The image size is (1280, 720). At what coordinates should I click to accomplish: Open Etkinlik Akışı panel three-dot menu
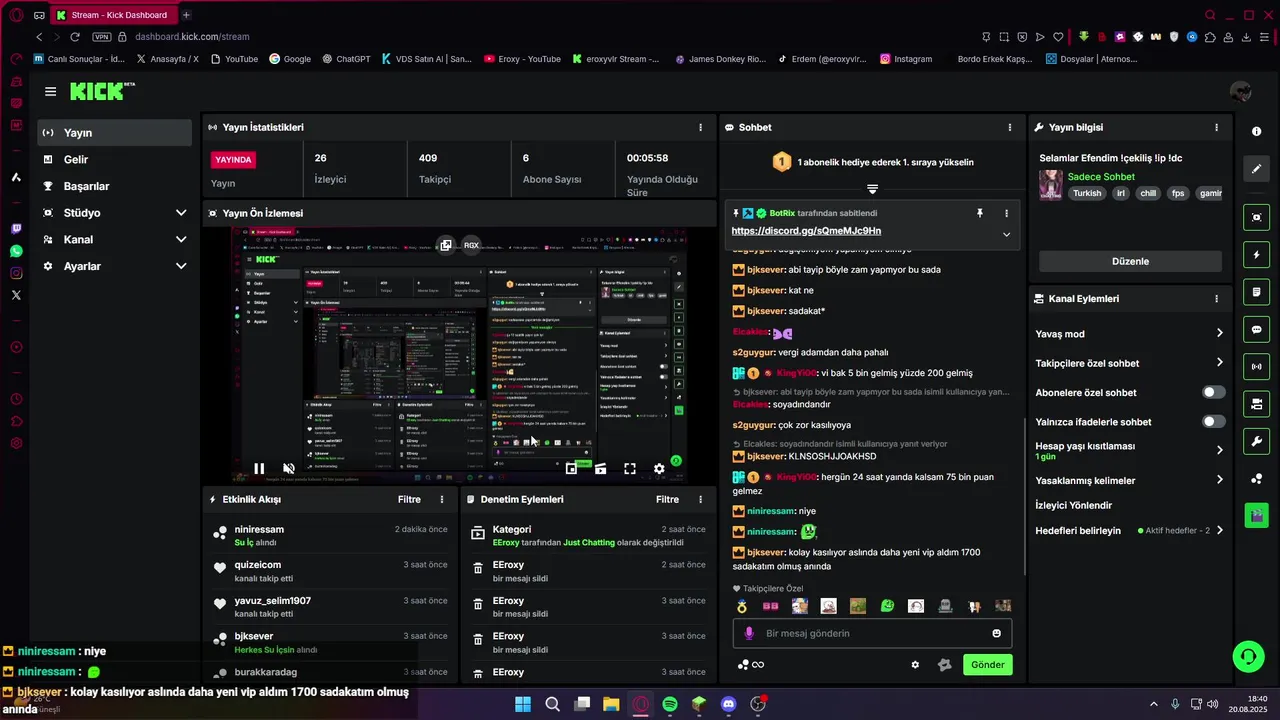coord(442,499)
